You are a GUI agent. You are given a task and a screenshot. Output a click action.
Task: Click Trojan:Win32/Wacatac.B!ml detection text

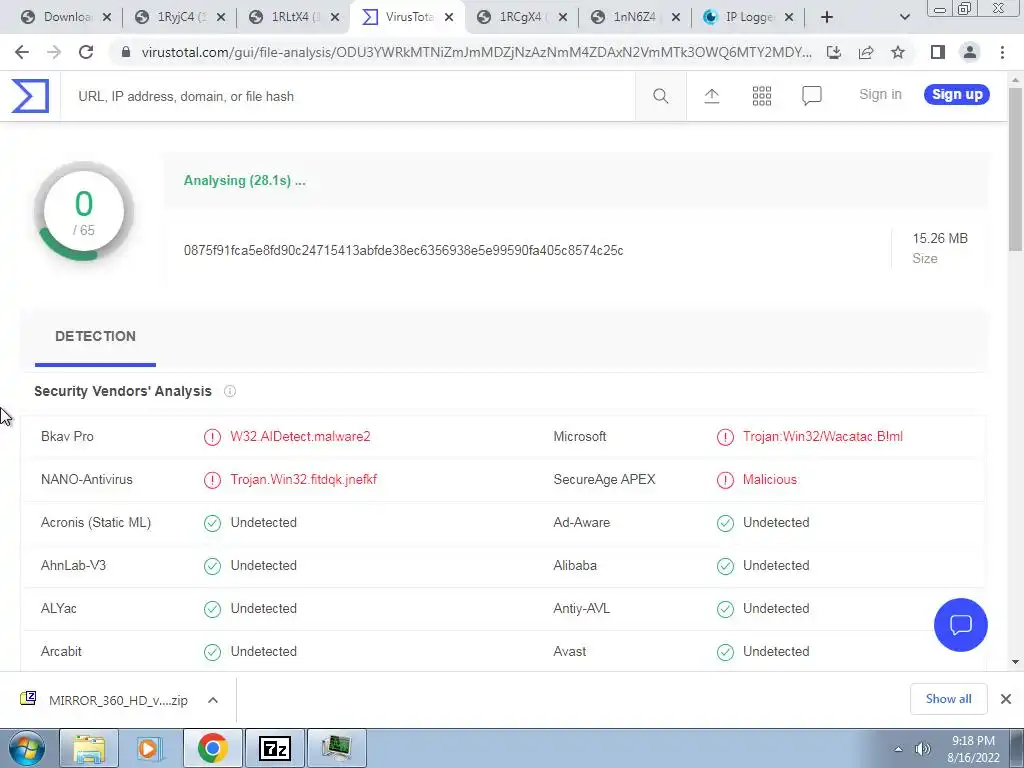coord(823,437)
